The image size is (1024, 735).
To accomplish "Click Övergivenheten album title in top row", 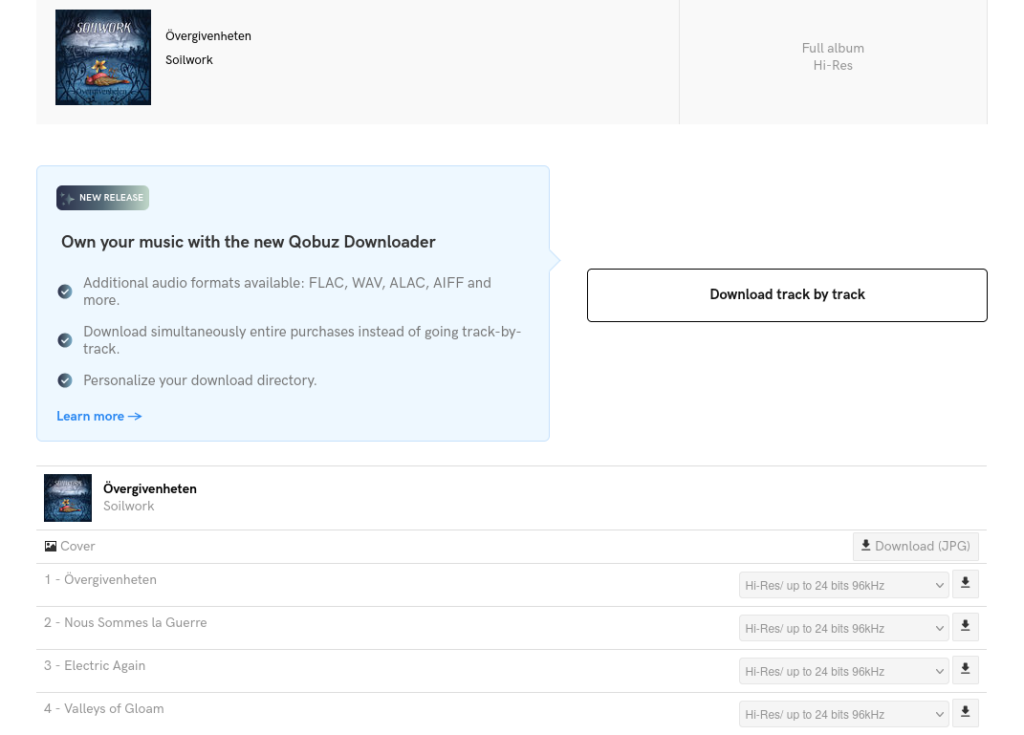I will pyautogui.click(x=208, y=37).
